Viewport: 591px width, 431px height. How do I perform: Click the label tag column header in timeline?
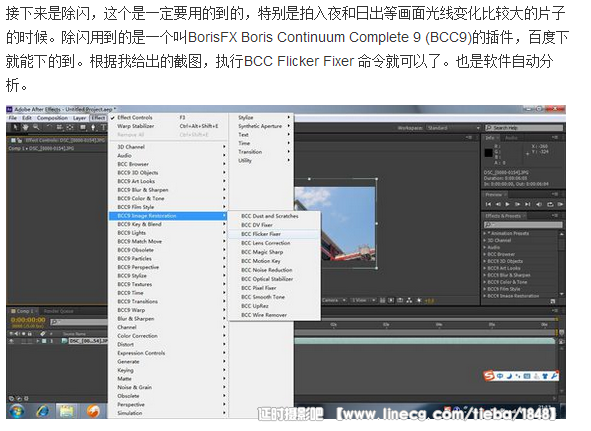[43, 334]
